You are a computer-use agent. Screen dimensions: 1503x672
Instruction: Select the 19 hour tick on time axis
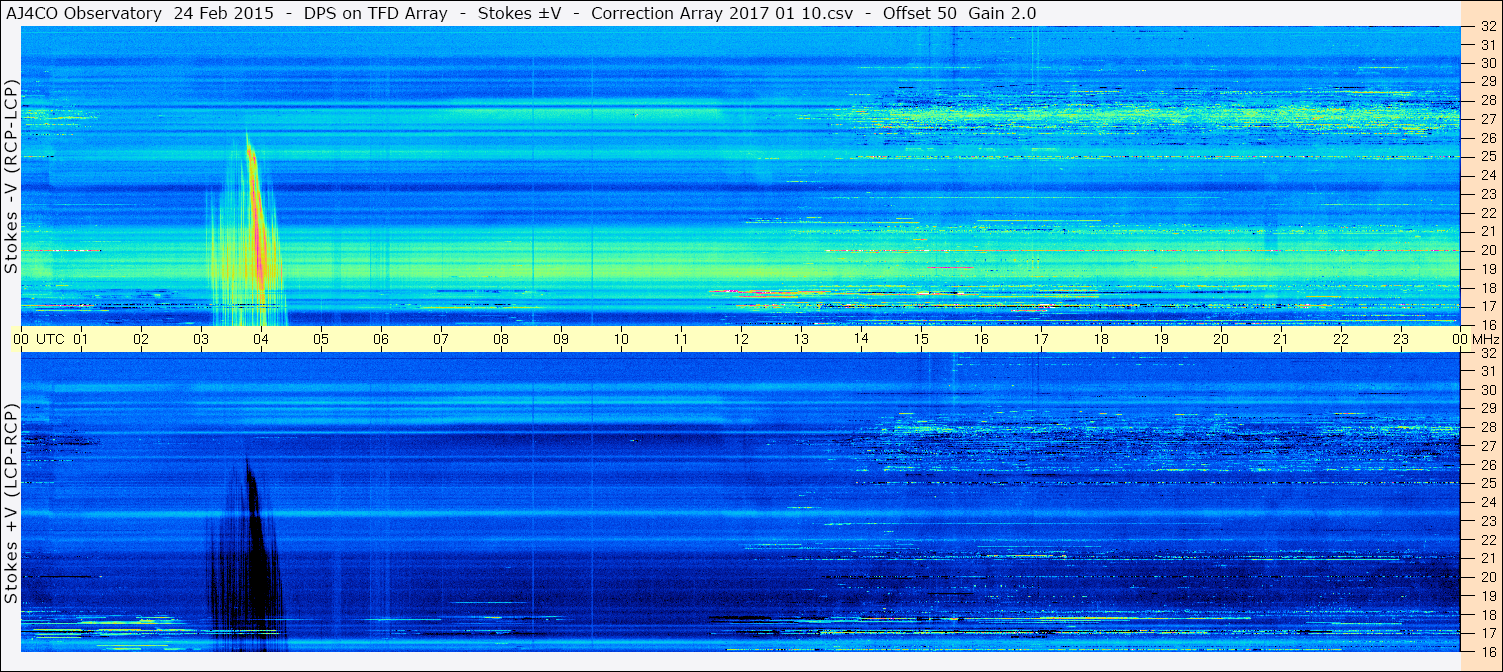point(1161,339)
